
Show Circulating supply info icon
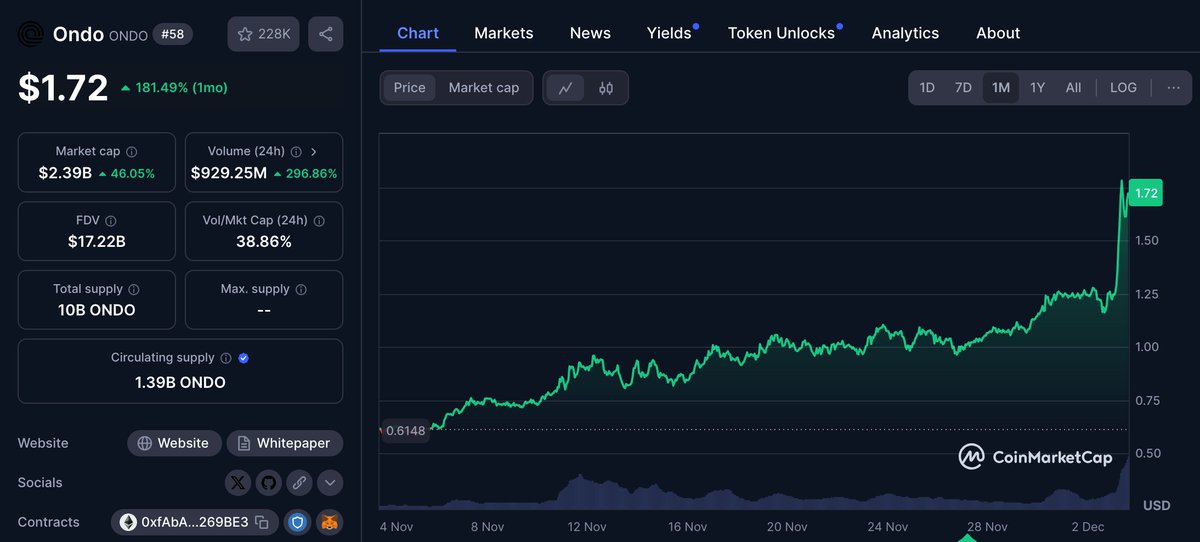226,358
